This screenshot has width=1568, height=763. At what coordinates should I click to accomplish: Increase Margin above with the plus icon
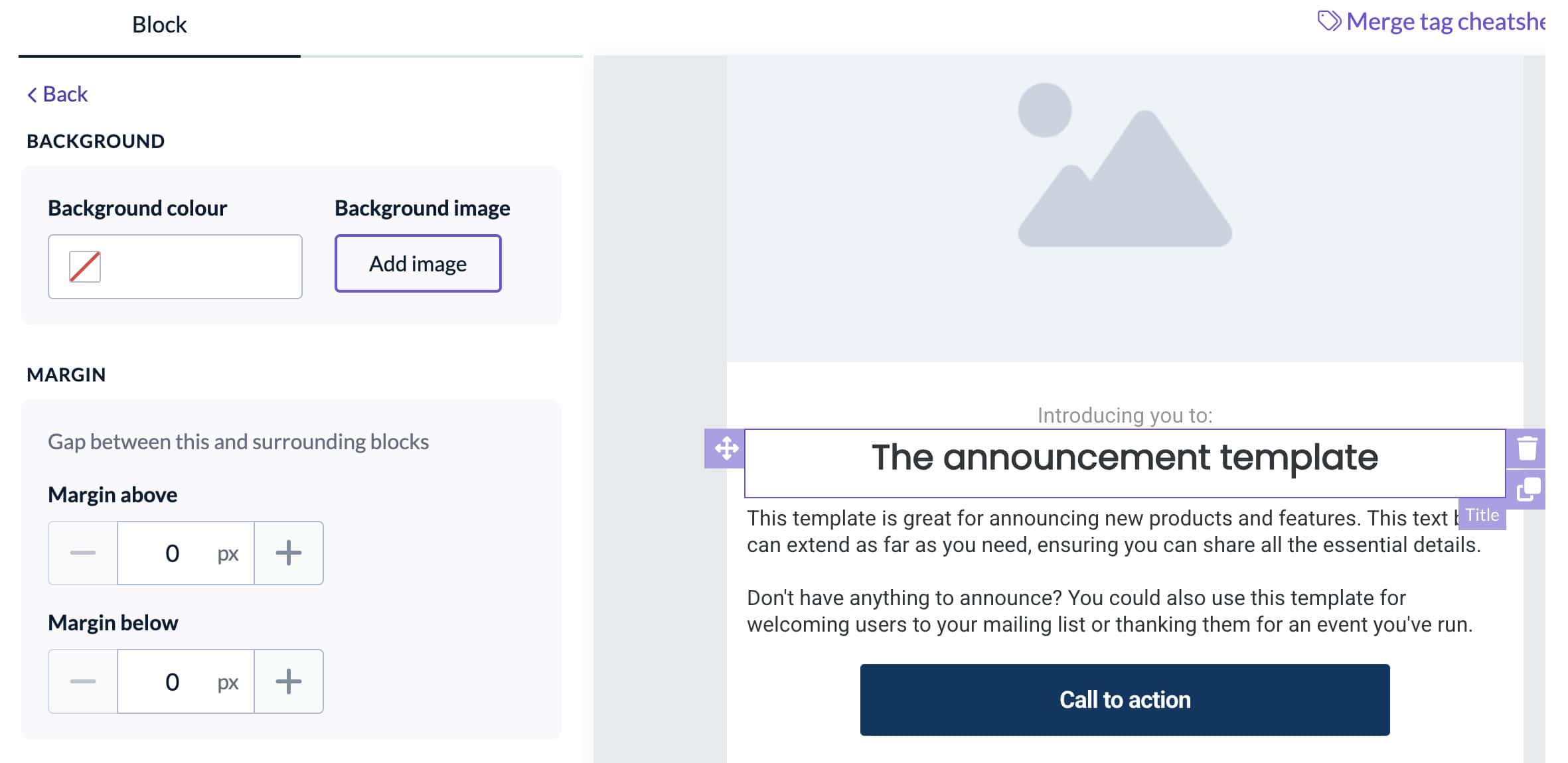tap(289, 553)
